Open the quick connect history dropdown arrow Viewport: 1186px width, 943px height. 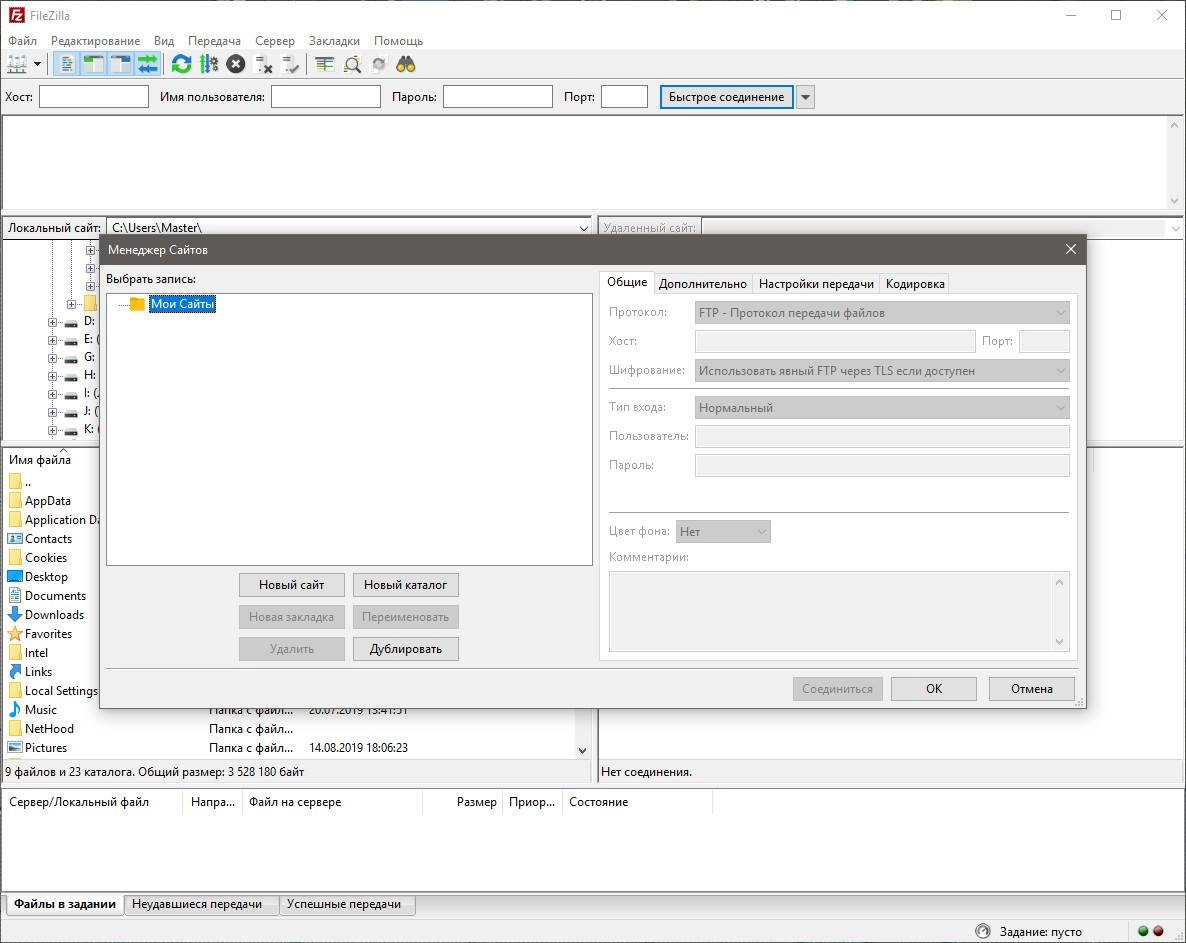point(806,97)
